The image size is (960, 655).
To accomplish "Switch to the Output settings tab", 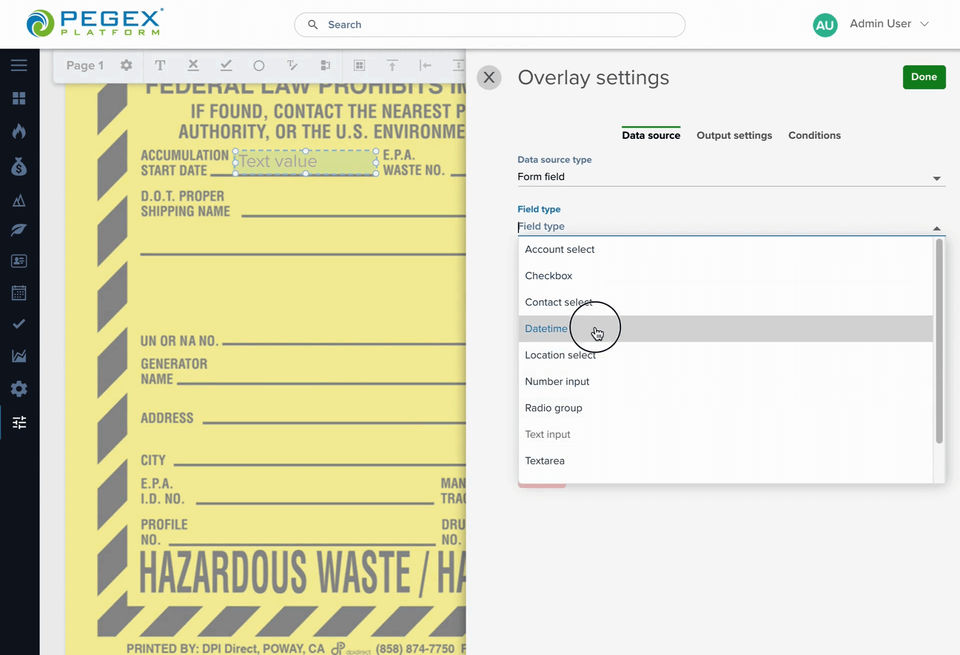I will point(734,135).
